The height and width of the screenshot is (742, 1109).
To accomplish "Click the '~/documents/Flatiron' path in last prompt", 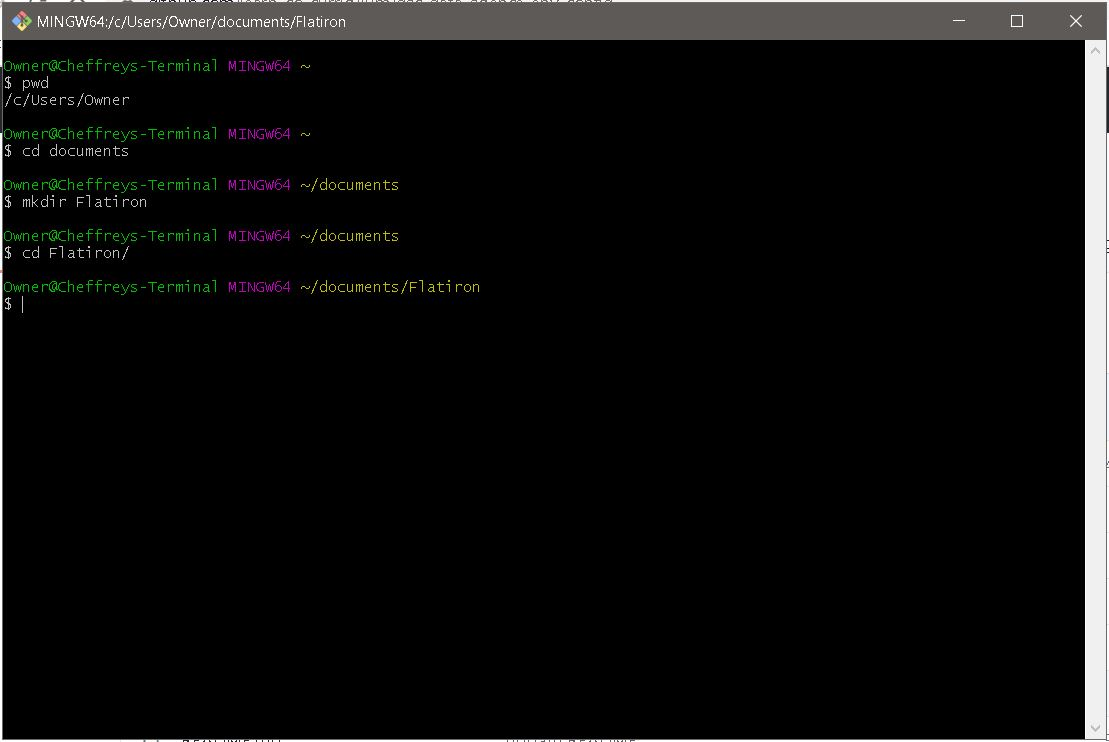I will pyautogui.click(x=390, y=287).
